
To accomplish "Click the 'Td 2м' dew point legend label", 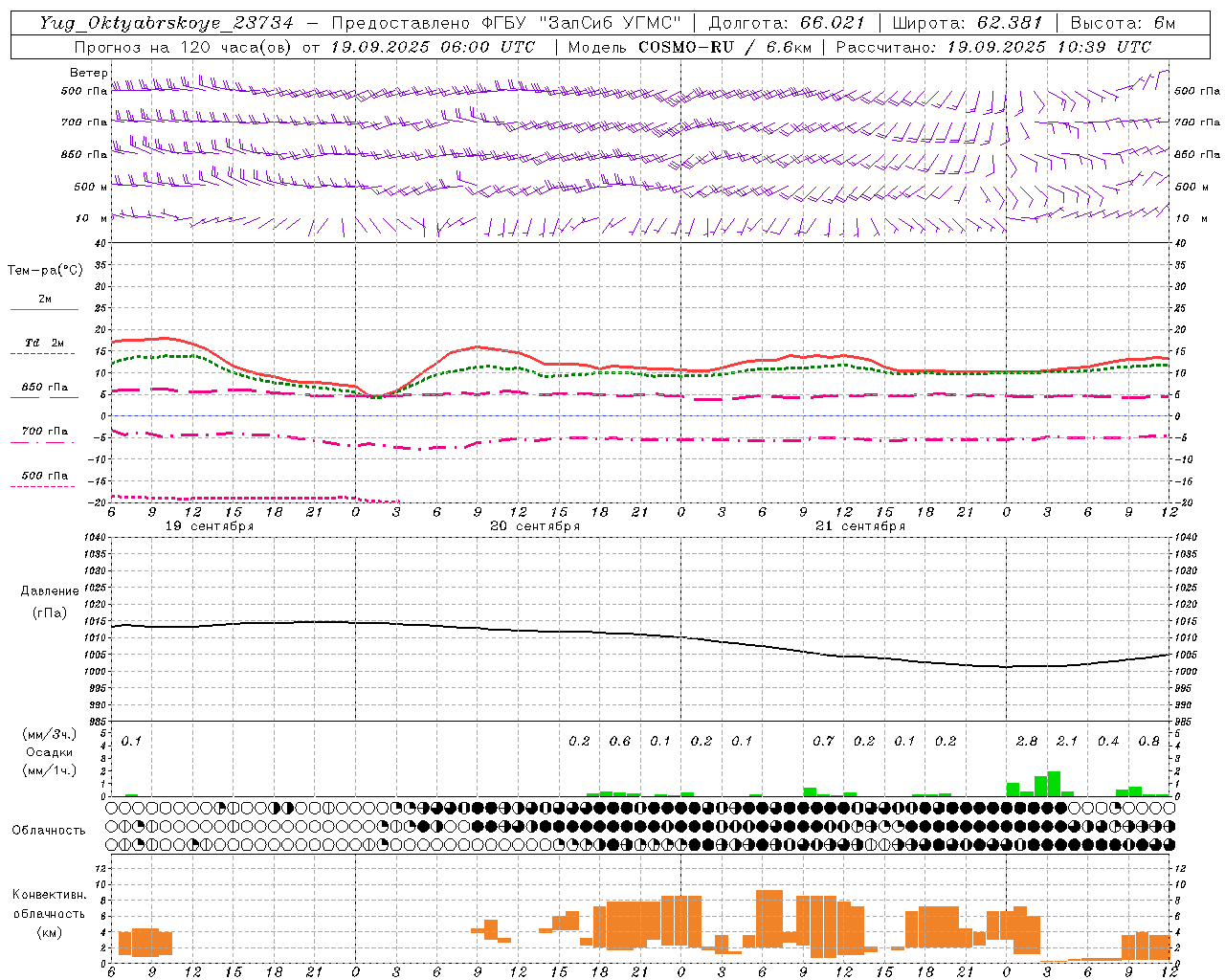I will click(44, 343).
